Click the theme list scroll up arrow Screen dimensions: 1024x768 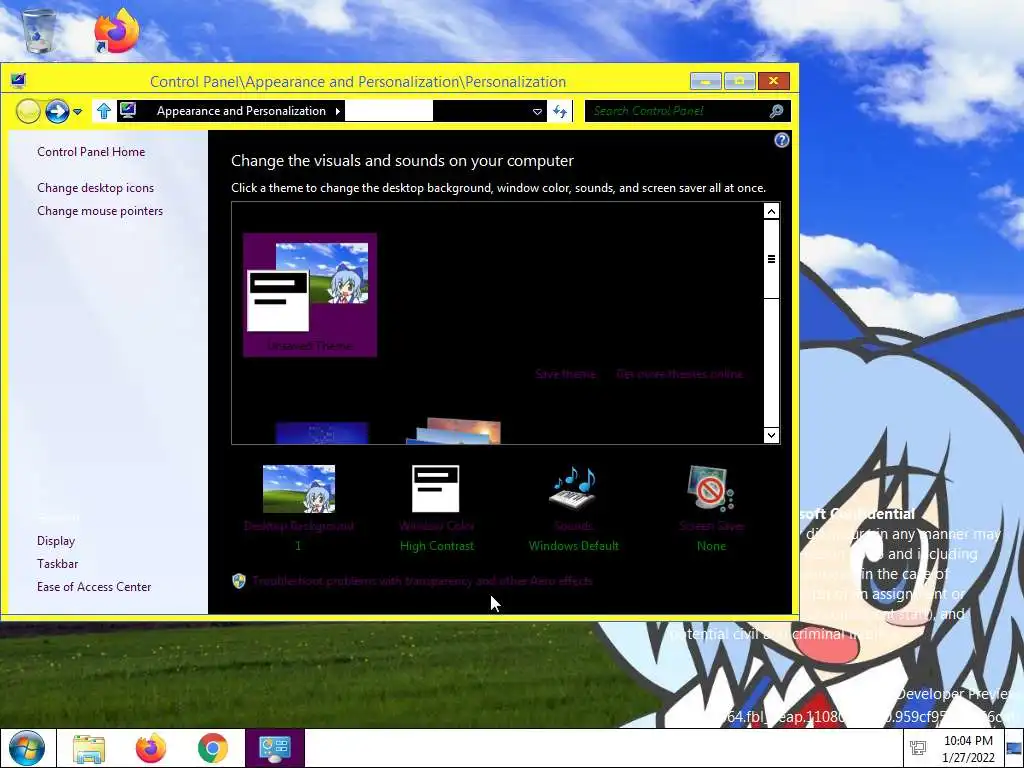point(771,211)
